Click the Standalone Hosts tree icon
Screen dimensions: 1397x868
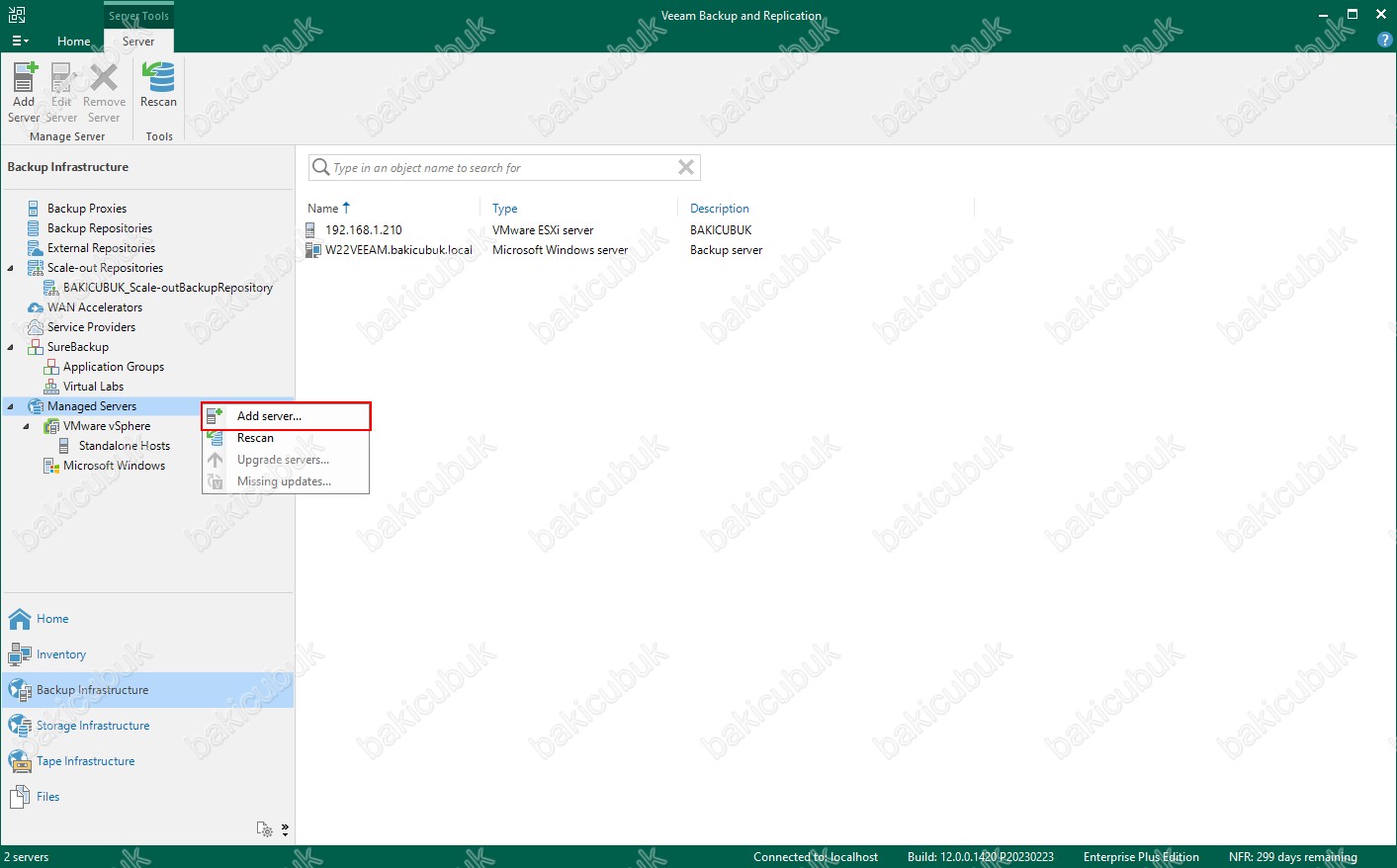coord(64,446)
